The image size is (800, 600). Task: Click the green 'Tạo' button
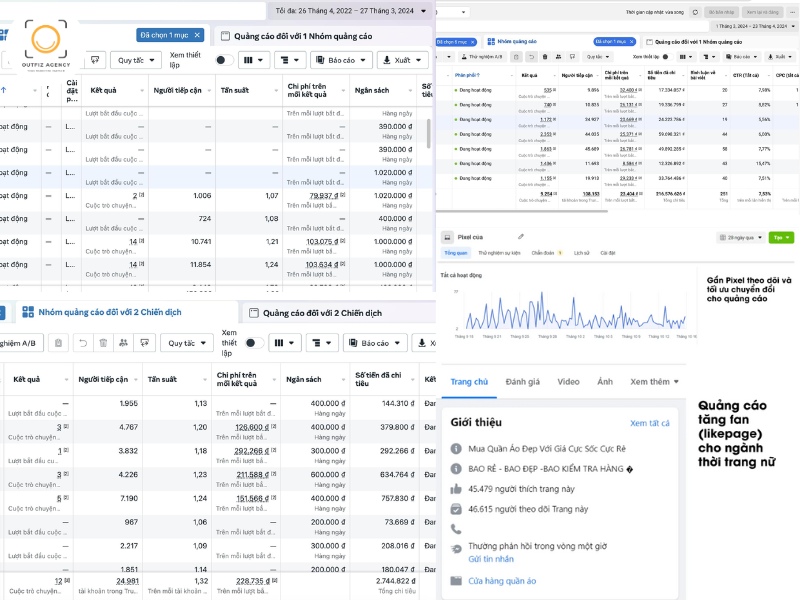(781, 237)
